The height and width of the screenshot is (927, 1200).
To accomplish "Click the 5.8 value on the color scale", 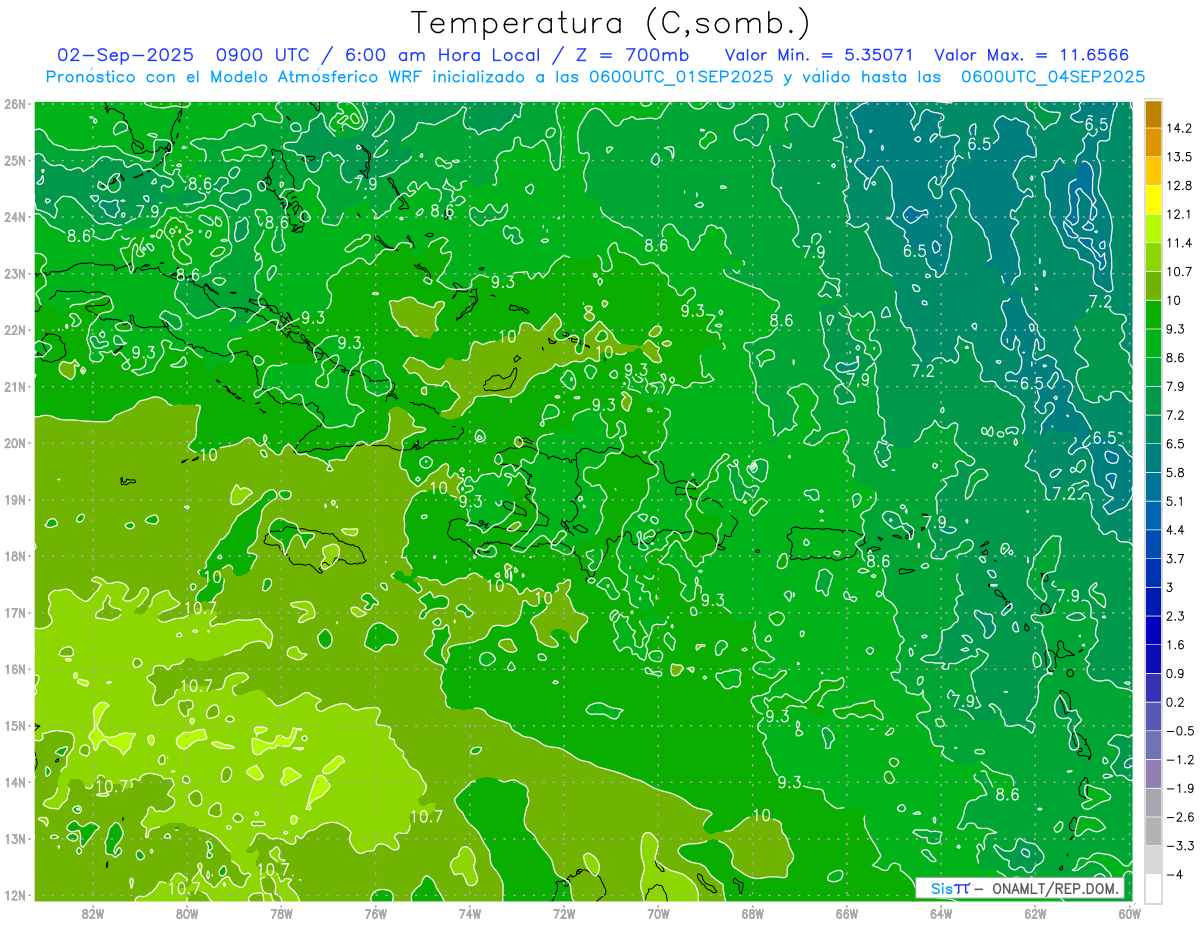I will (x=1176, y=472).
